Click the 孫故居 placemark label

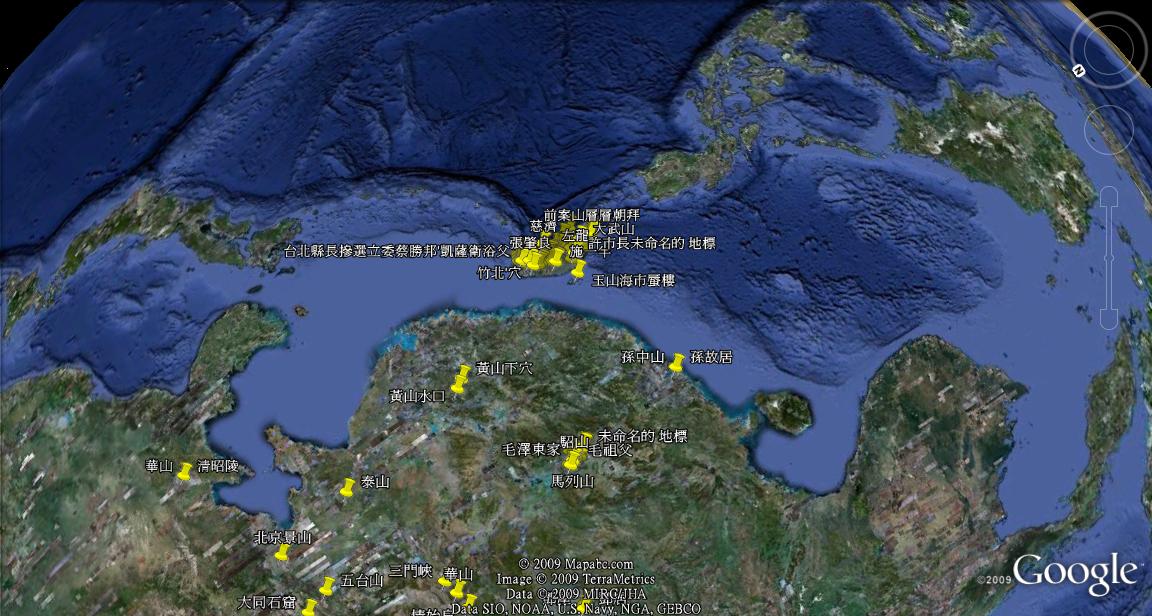pyautogui.click(x=711, y=357)
